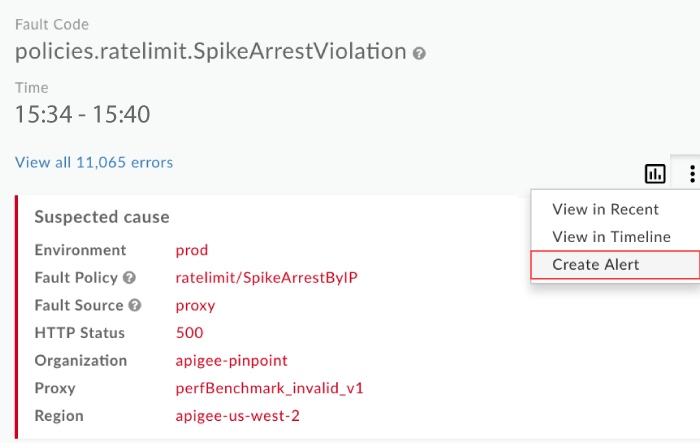Click the three-dot more options icon
Image resolution: width=700 pixels, height=443 pixels.
click(x=692, y=174)
